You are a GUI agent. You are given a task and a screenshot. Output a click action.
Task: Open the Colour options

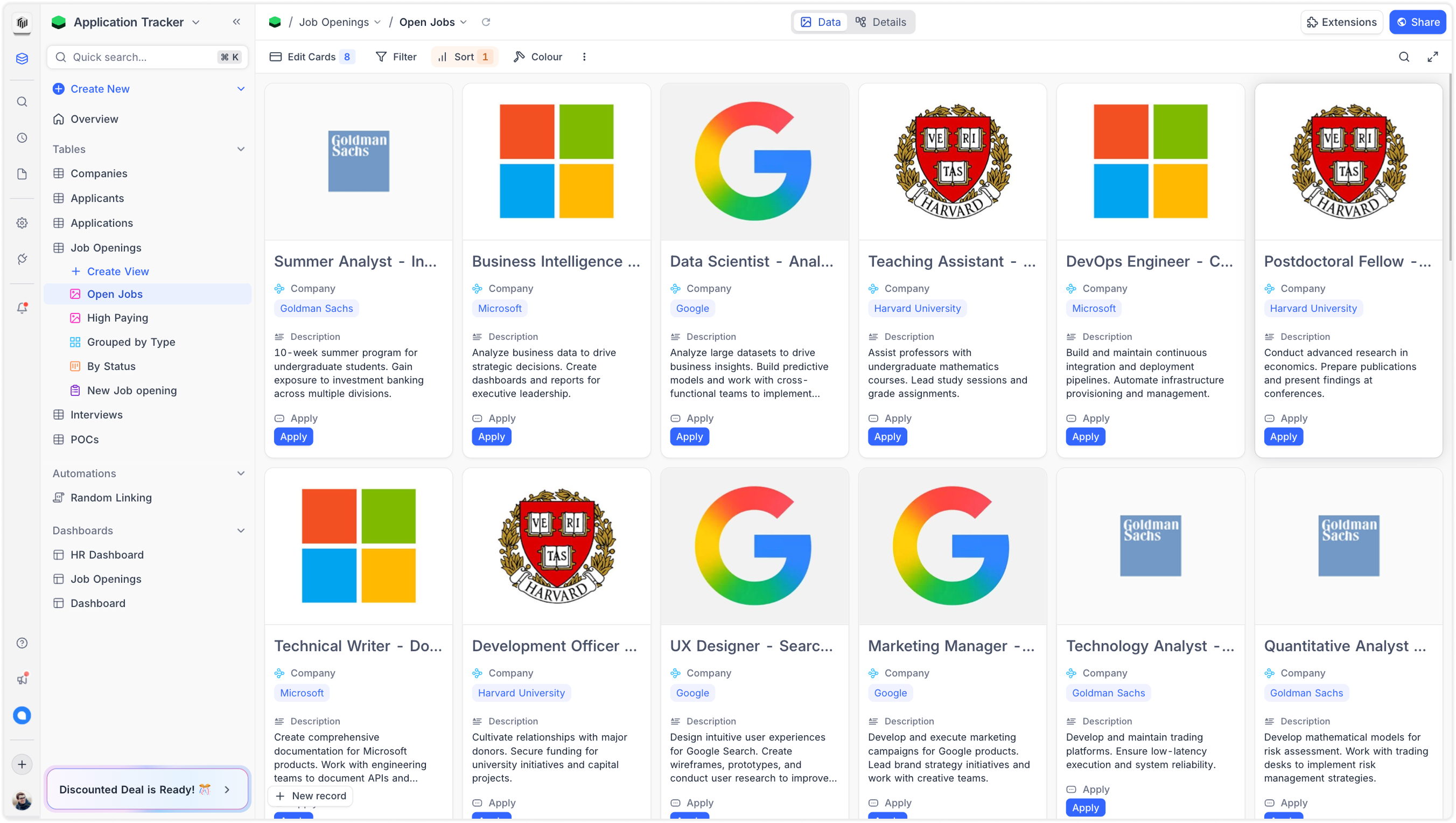pos(537,57)
